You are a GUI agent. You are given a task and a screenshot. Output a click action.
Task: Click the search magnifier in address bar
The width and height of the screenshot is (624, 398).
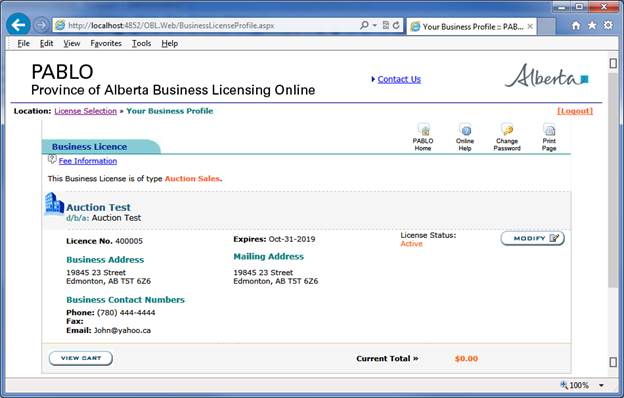[364, 25]
